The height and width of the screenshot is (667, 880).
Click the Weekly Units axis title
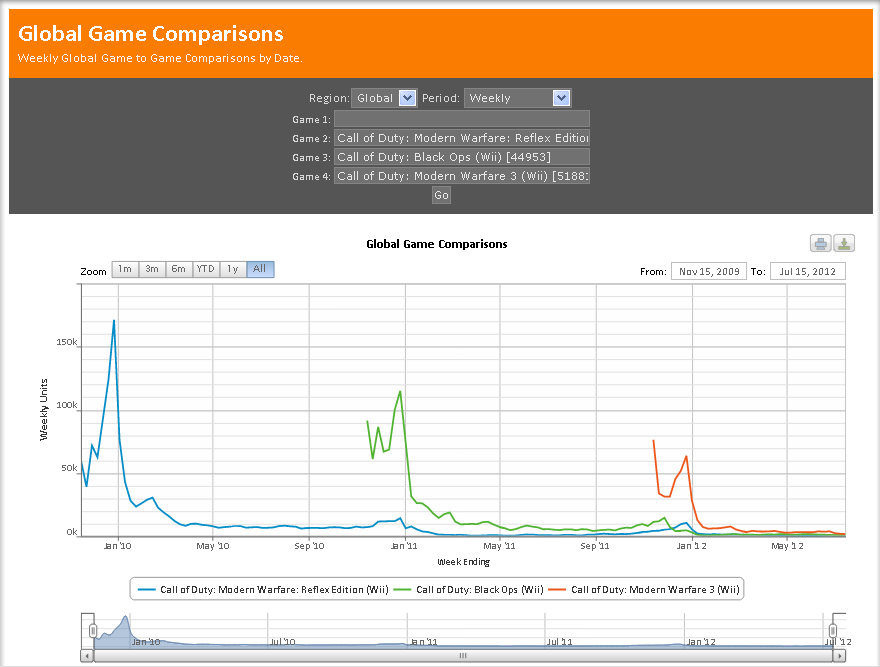tap(44, 409)
